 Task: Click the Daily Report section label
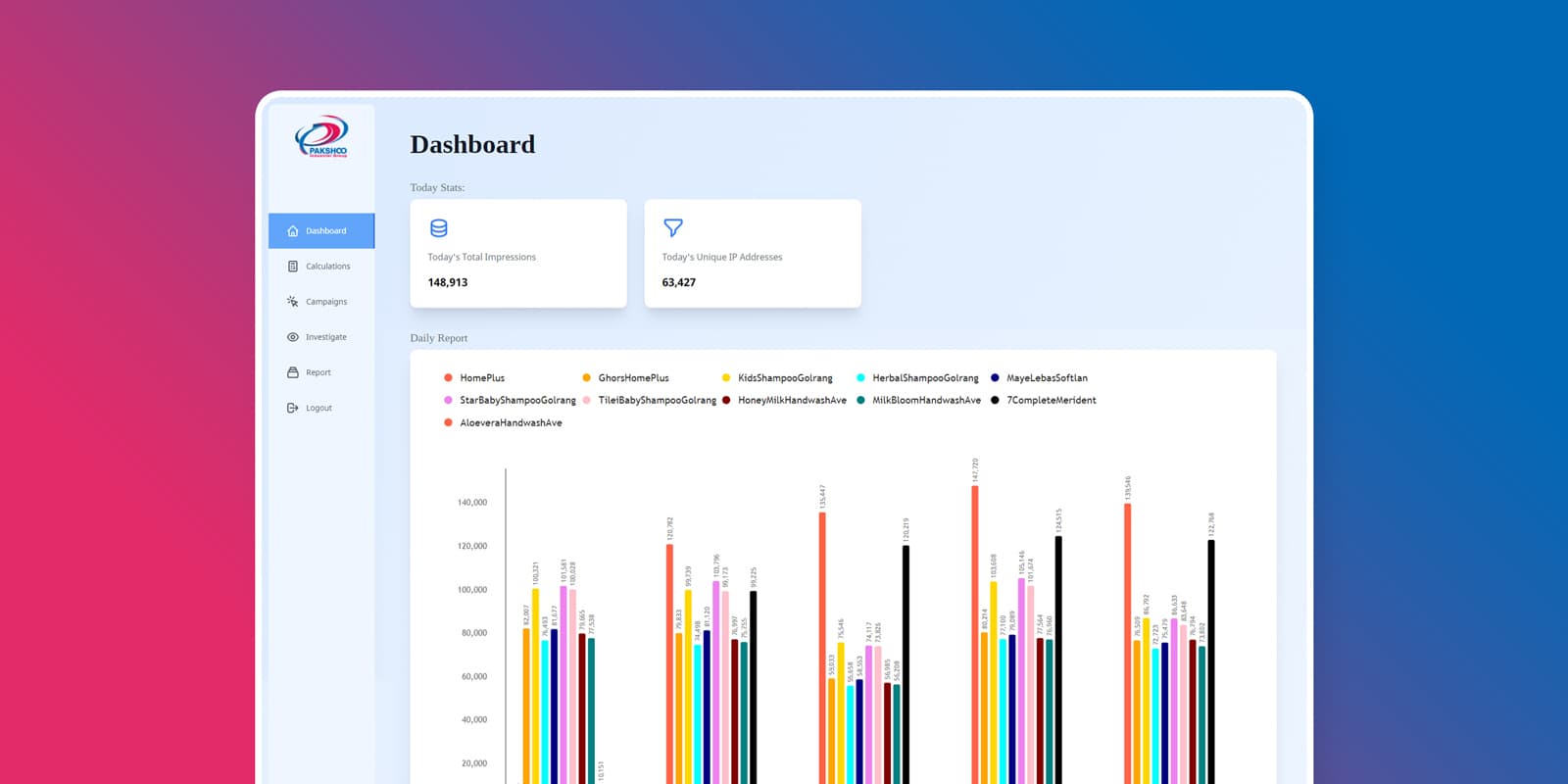[x=439, y=338]
